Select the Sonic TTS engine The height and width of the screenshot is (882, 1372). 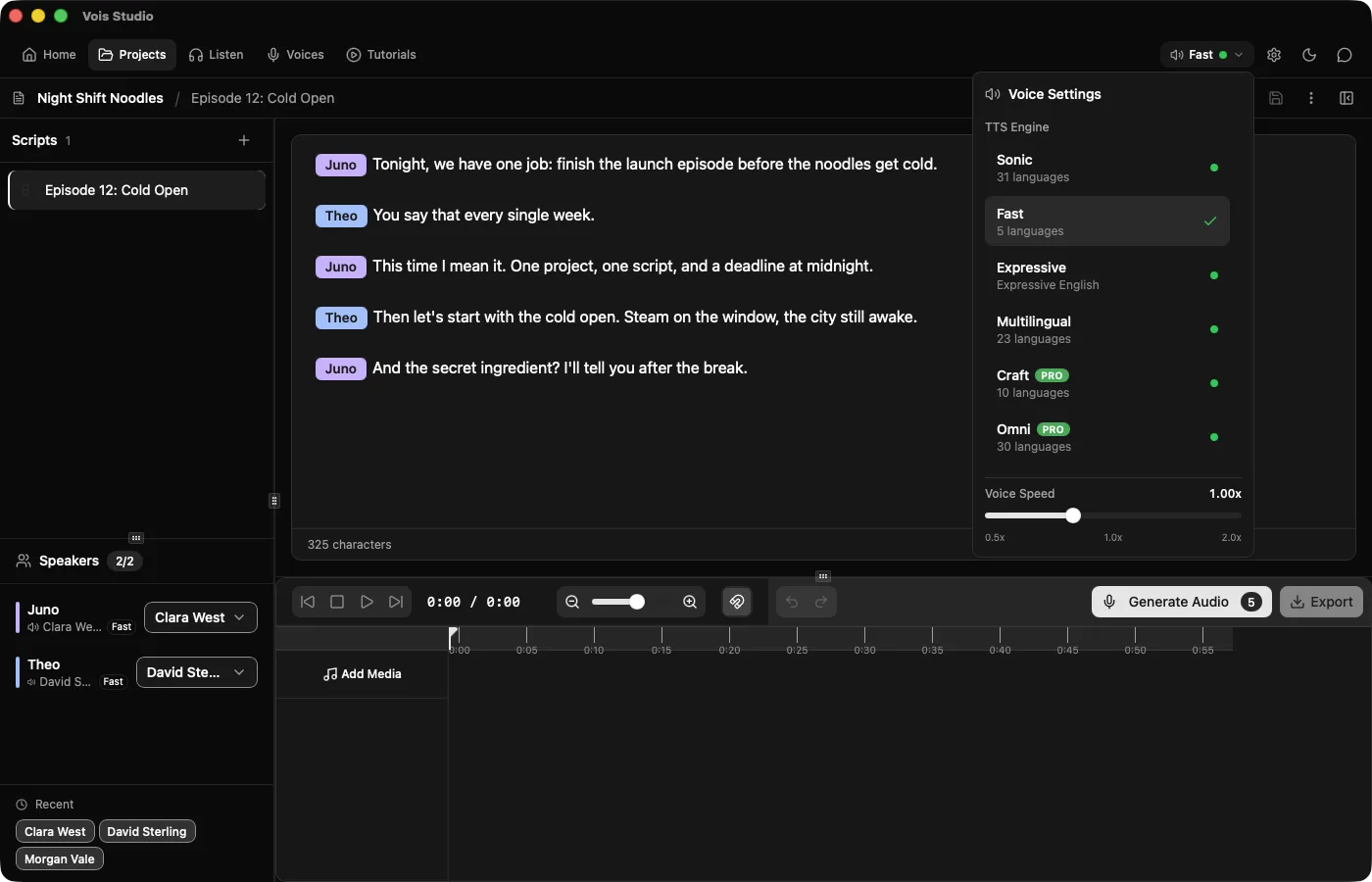tap(1107, 168)
